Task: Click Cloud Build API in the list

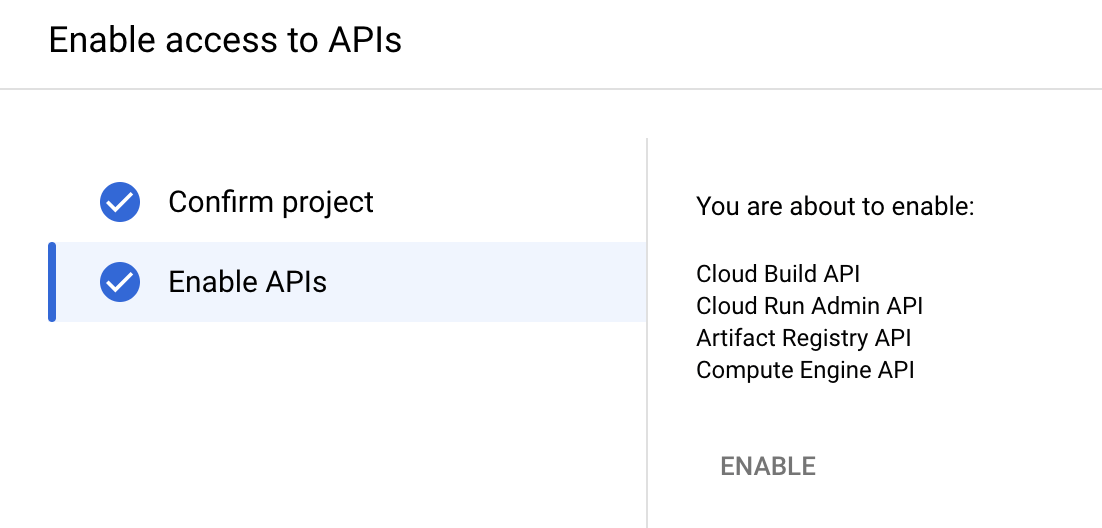Action: pos(778,273)
